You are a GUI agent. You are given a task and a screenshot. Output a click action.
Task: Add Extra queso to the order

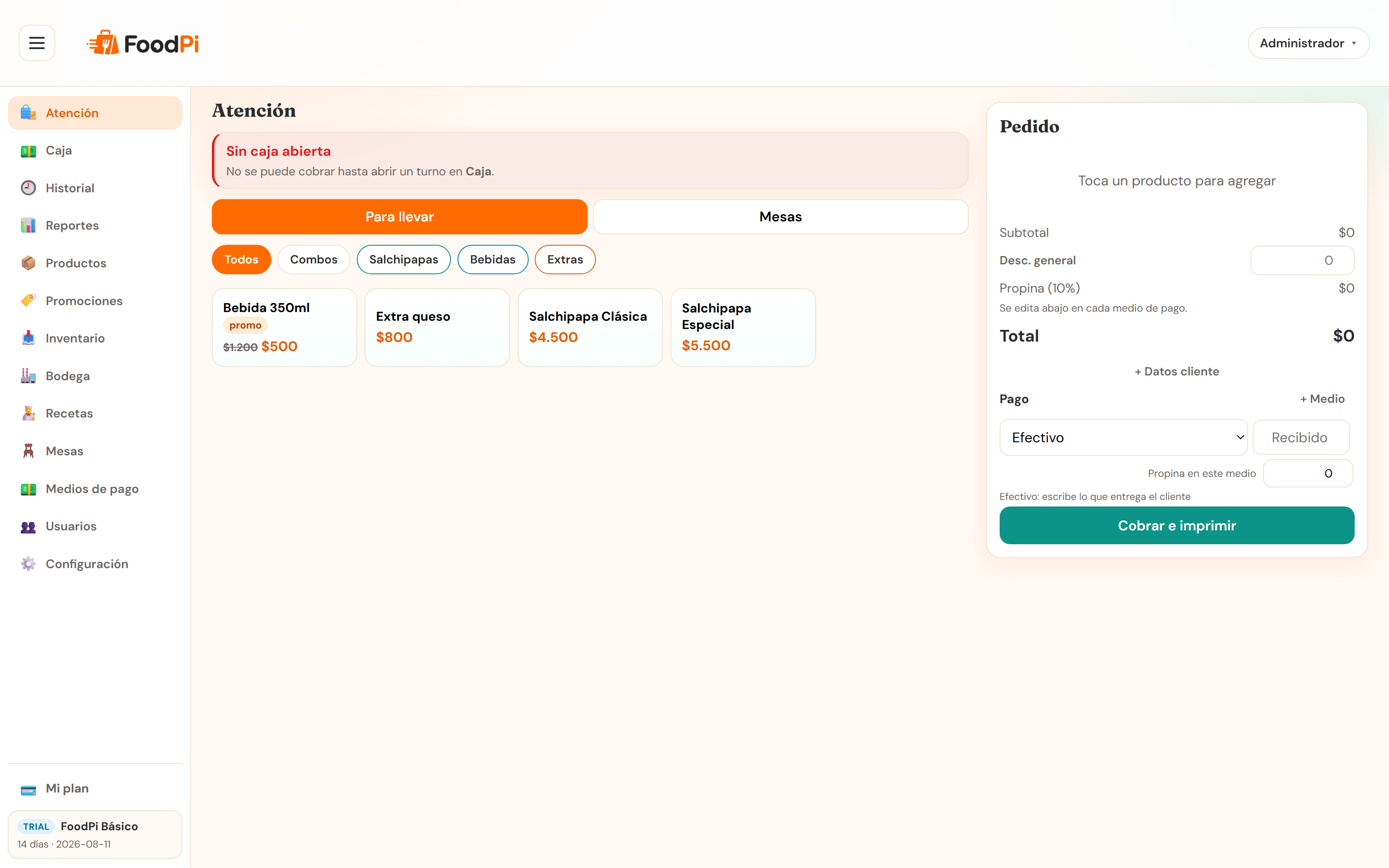(437, 327)
